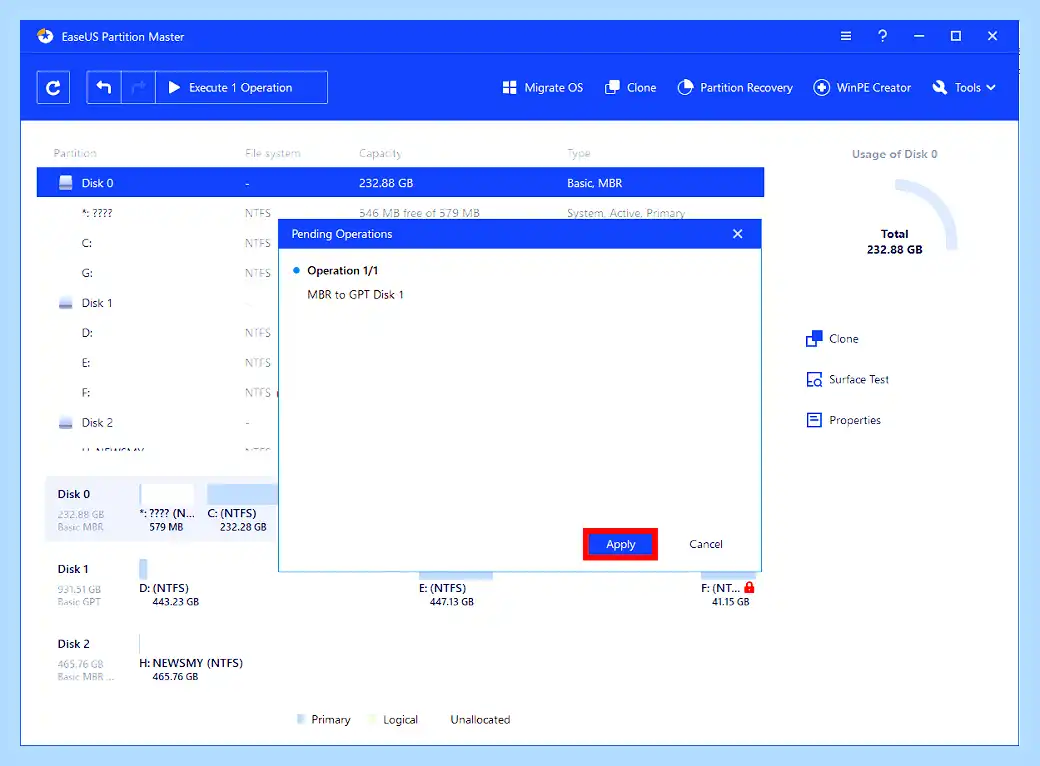Open WinPE Creator
Screen dimensions: 1040x766
point(862,88)
